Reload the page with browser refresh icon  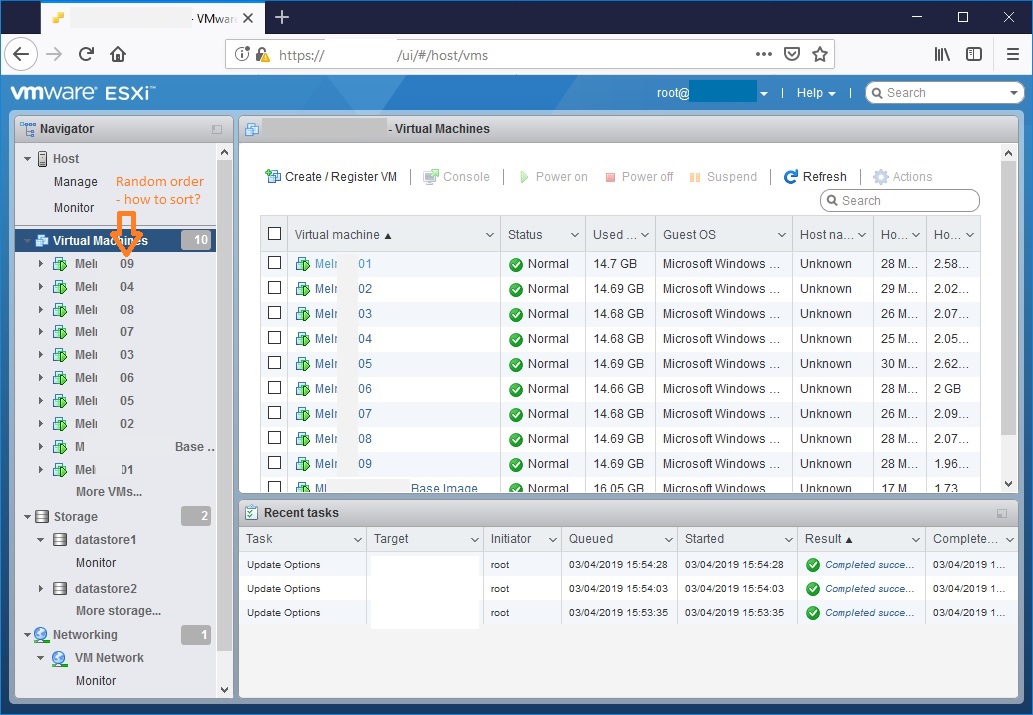tap(86, 54)
